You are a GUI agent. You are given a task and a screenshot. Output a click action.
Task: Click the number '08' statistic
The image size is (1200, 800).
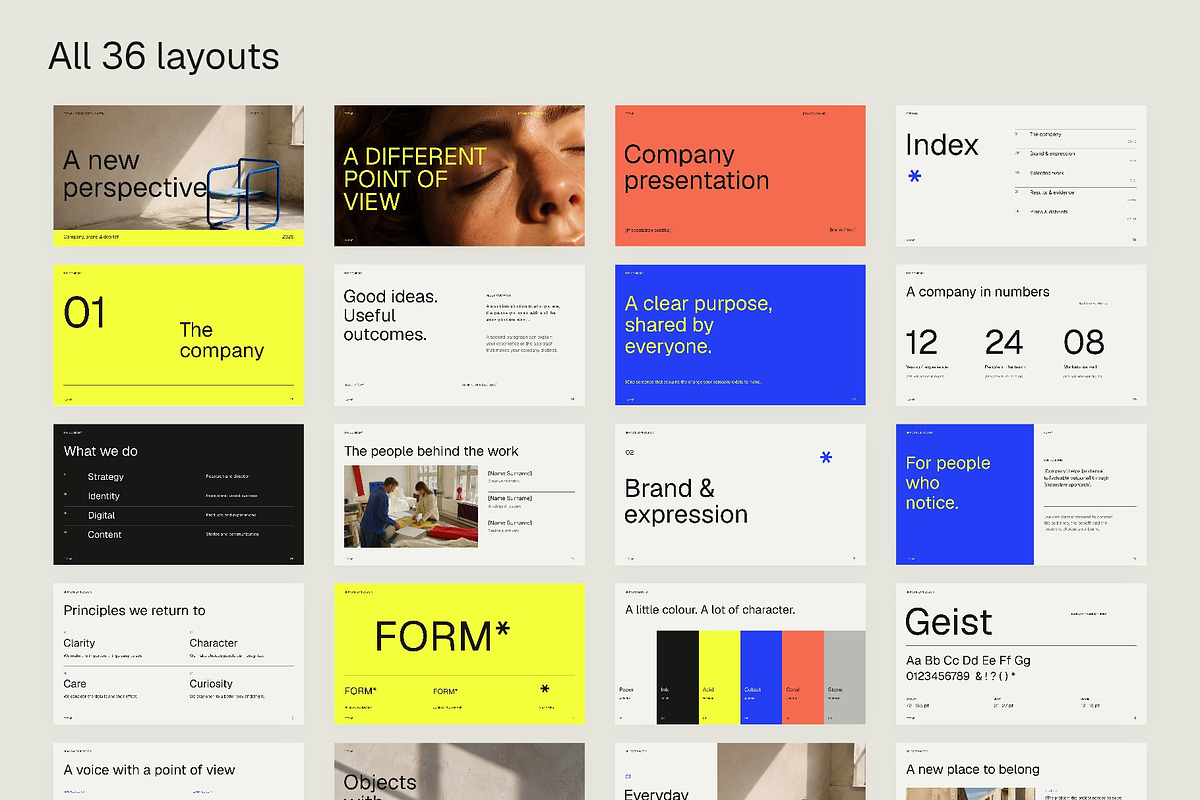click(x=1084, y=343)
